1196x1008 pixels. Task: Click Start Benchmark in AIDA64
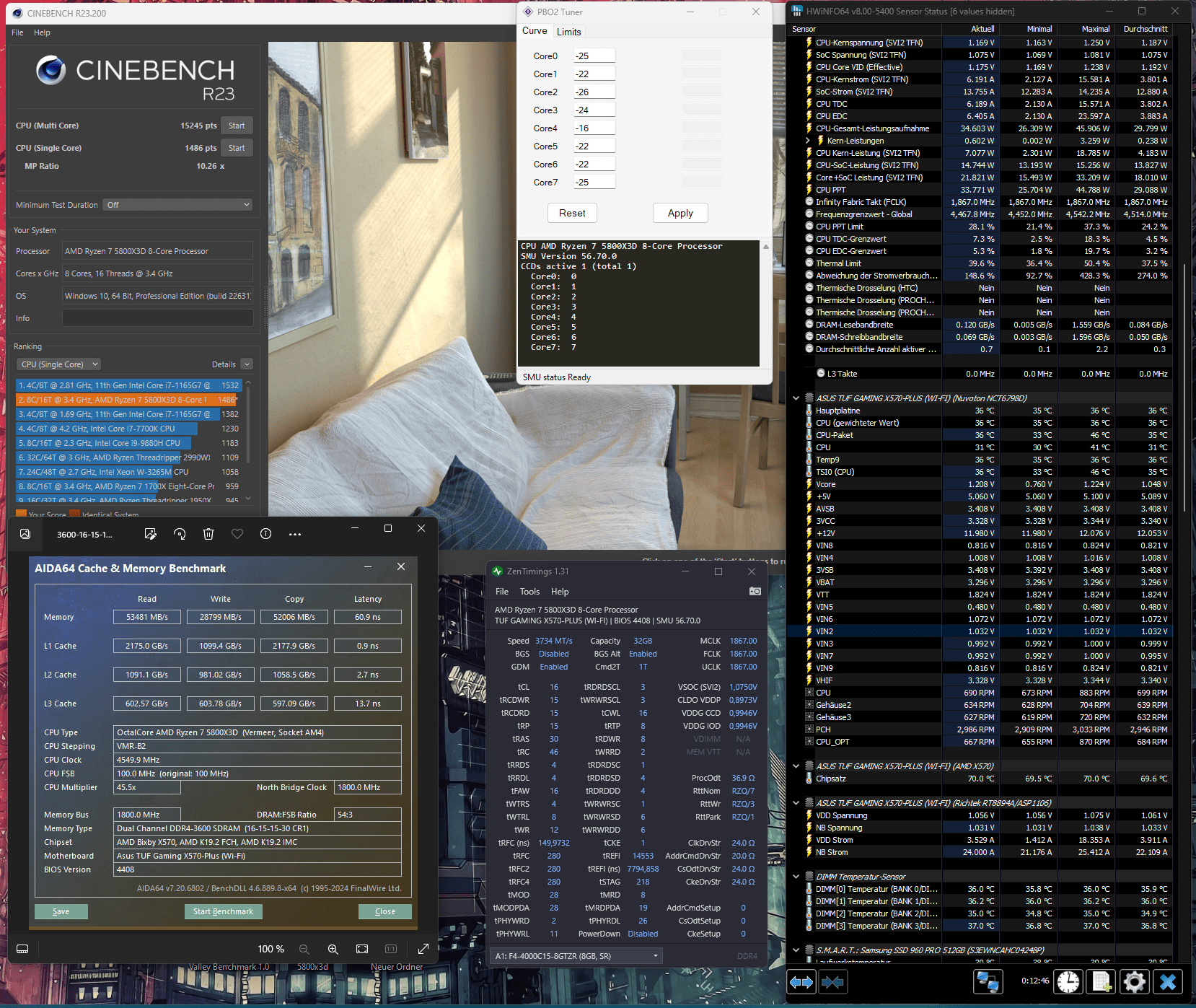pos(223,911)
